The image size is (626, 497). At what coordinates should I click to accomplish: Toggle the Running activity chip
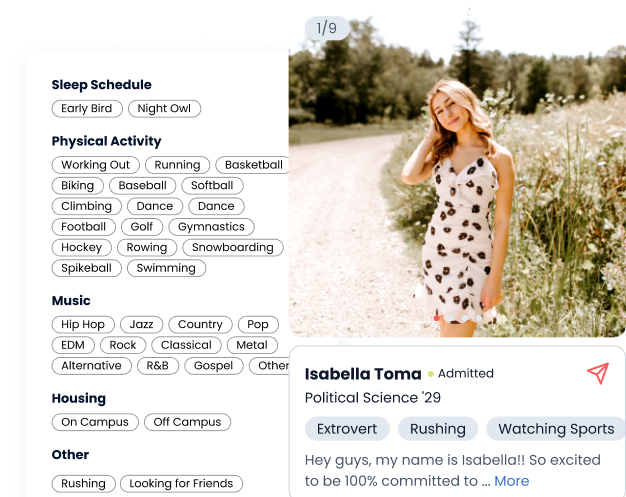(178, 165)
